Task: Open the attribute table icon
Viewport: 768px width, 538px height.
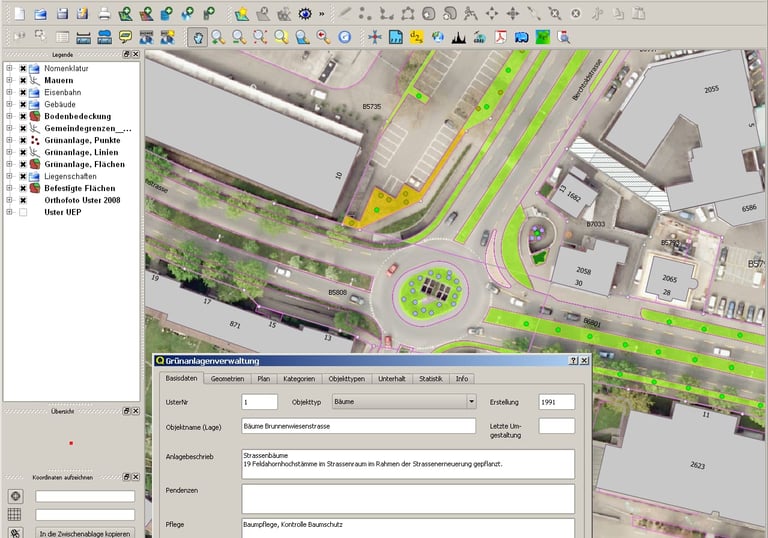Action: pos(61,37)
